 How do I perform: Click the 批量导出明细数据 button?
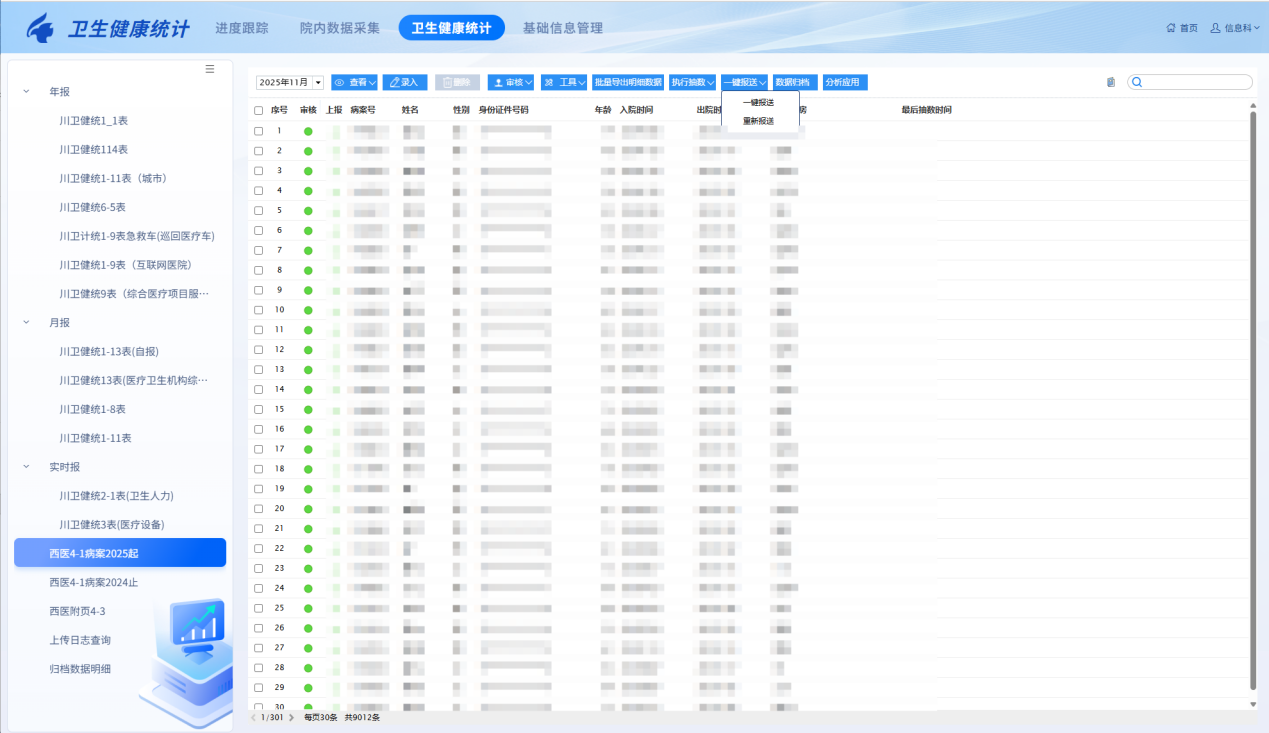(x=628, y=82)
